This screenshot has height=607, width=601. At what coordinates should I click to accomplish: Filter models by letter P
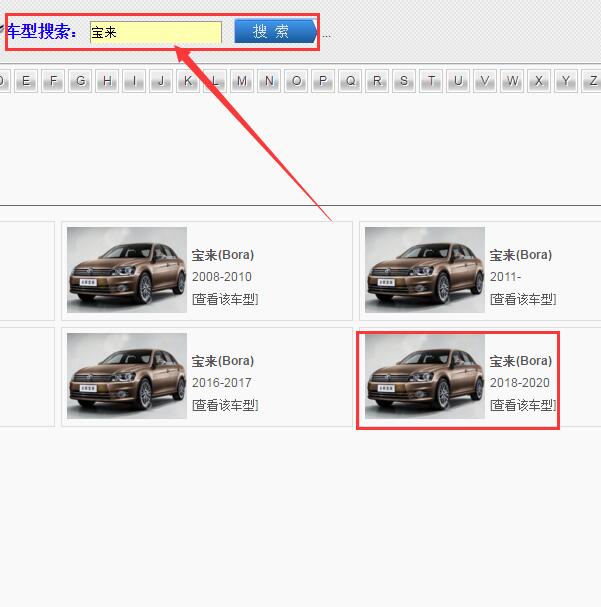pos(323,81)
